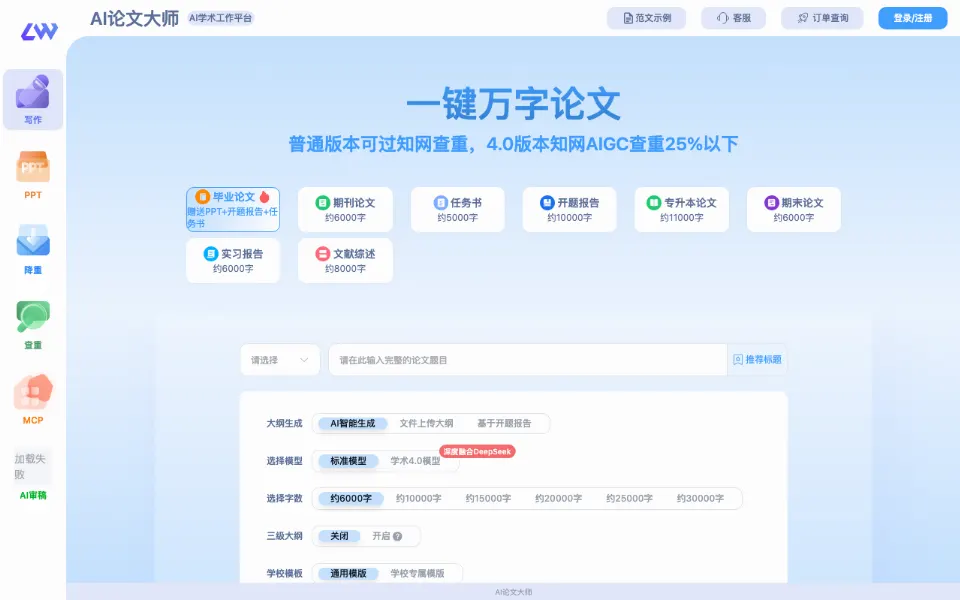Image resolution: width=960 pixels, height=600 pixels.
Task: Select the 期末论文 card
Action: (793, 209)
